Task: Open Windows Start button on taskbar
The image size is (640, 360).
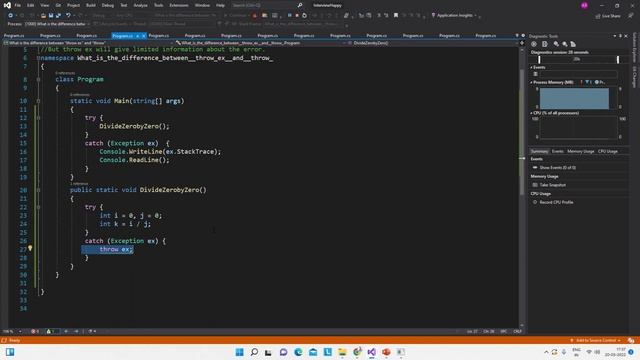Action: click(240, 352)
